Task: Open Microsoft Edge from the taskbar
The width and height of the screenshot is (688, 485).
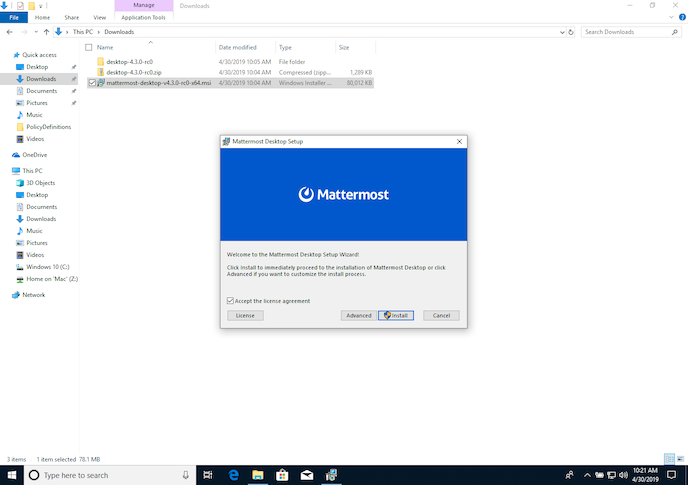Action: 231,474
